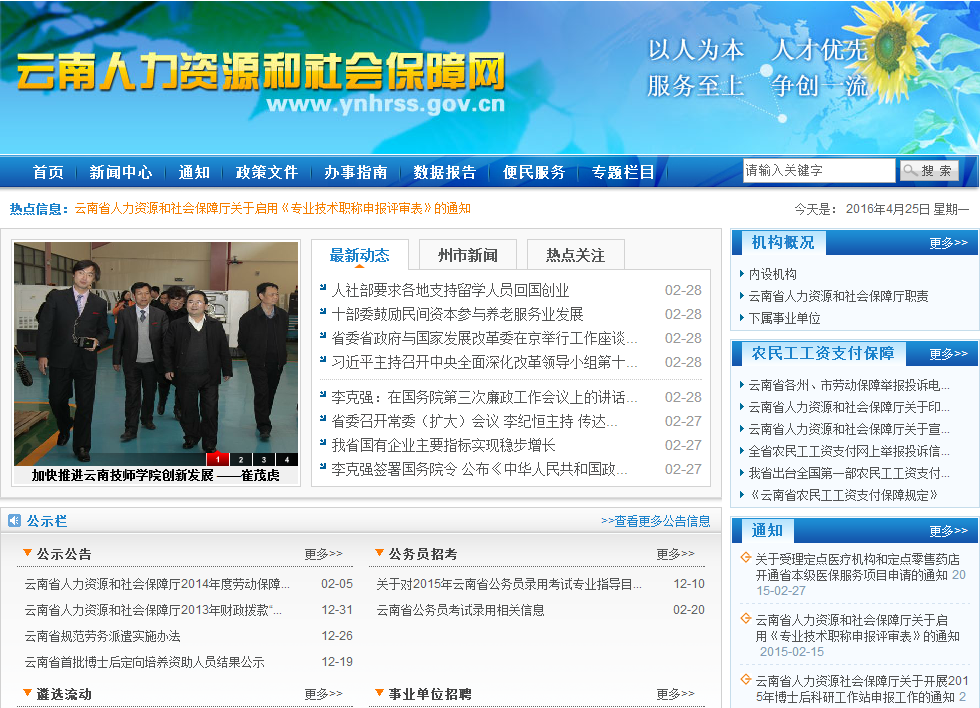Open 云南省人力资源和社会保障厅2013年财政拨款 announcement
Image resolution: width=980 pixels, height=708 pixels.
[153, 609]
